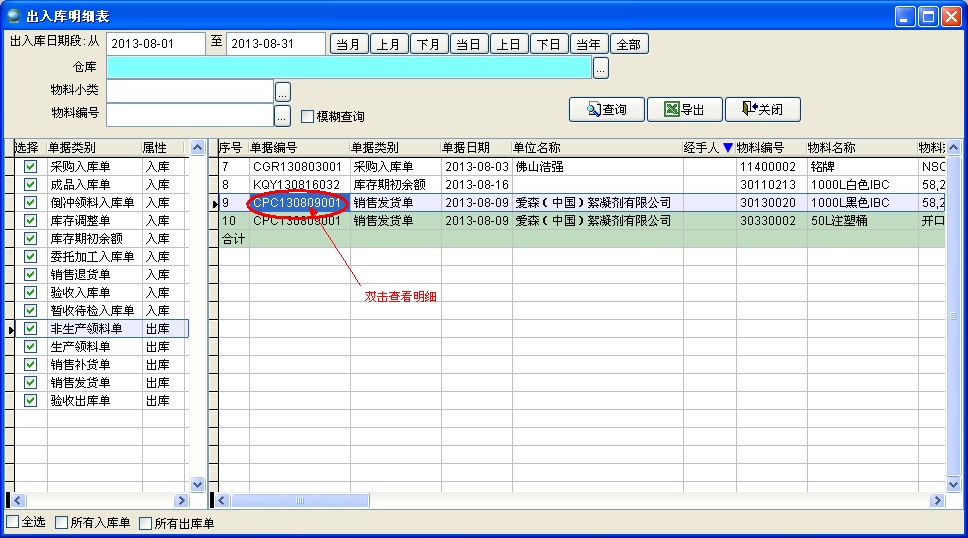Click the 导出 (export) button
Image resolution: width=968 pixels, height=538 pixels.
(684, 110)
